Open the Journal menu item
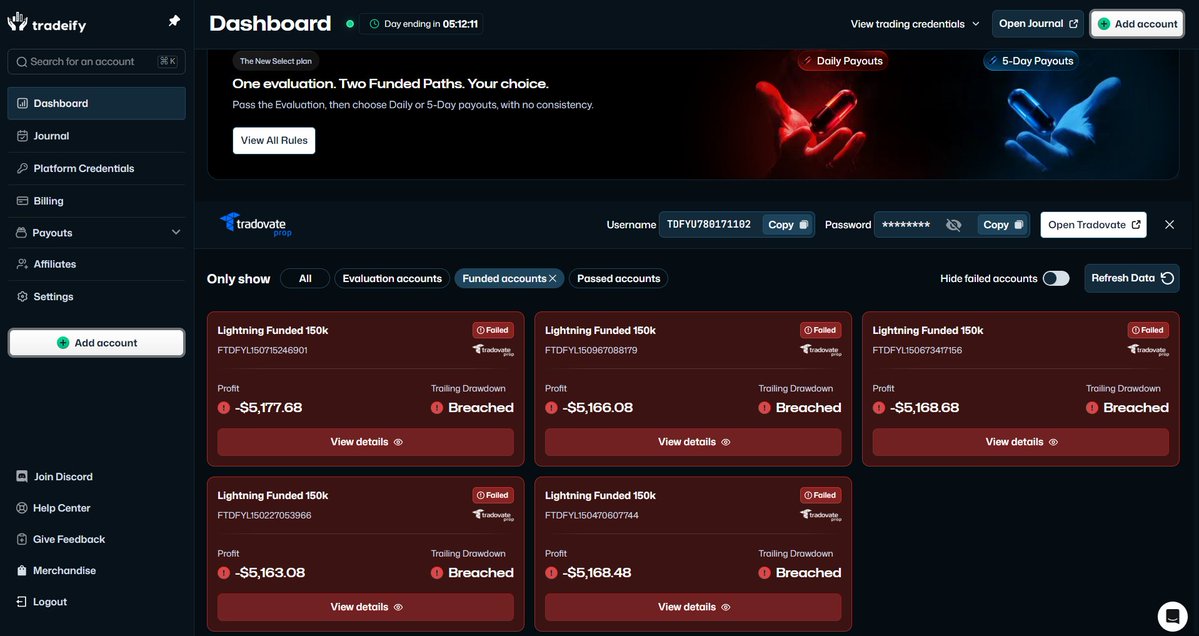Image resolution: width=1199 pixels, height=636 pixels. point(96,136)
